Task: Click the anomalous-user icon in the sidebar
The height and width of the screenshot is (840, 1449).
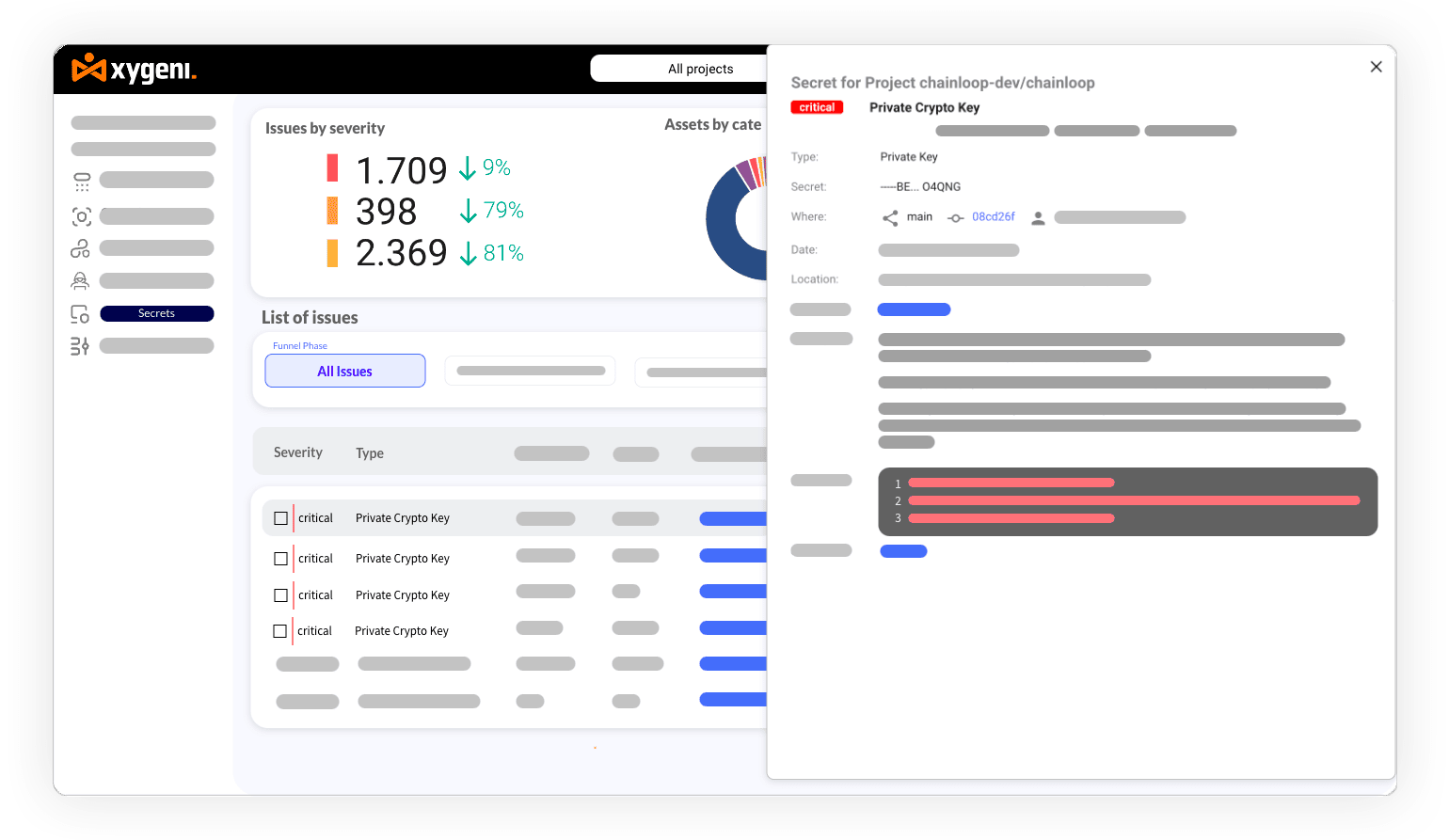Action: tap(81, 279)
